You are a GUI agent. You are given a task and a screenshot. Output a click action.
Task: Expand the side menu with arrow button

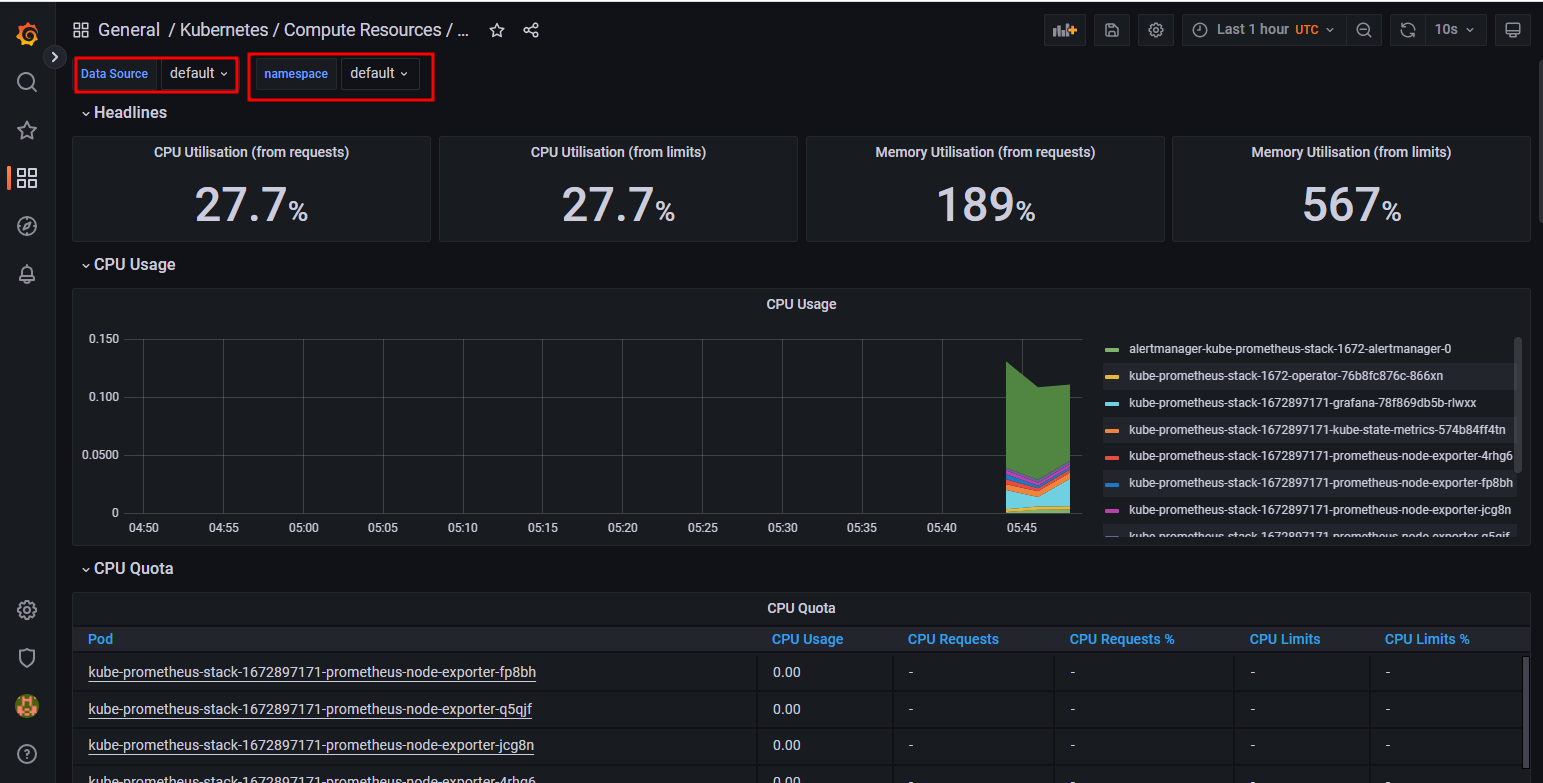click(55, 57)
